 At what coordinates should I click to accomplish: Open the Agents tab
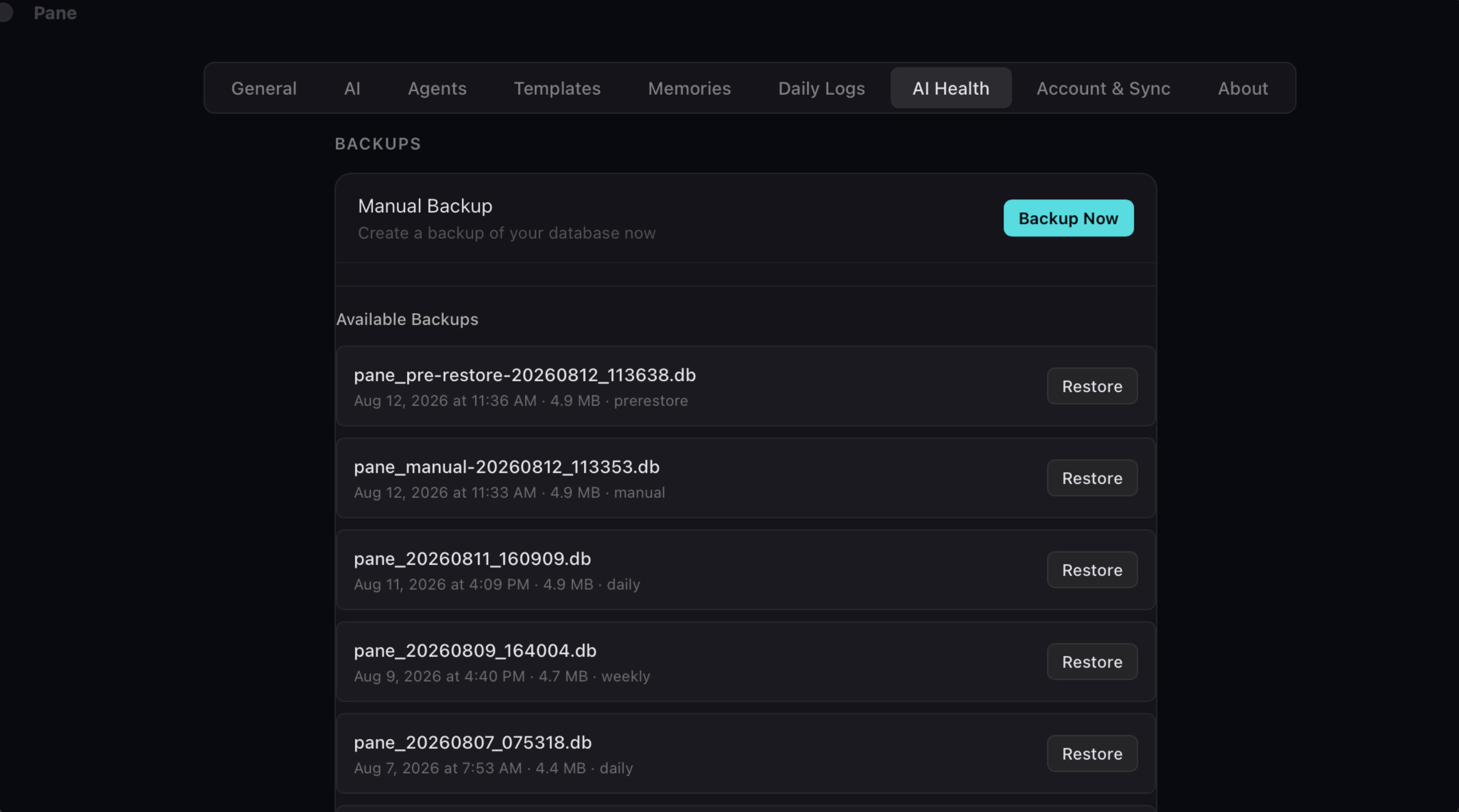coord(437,88)
